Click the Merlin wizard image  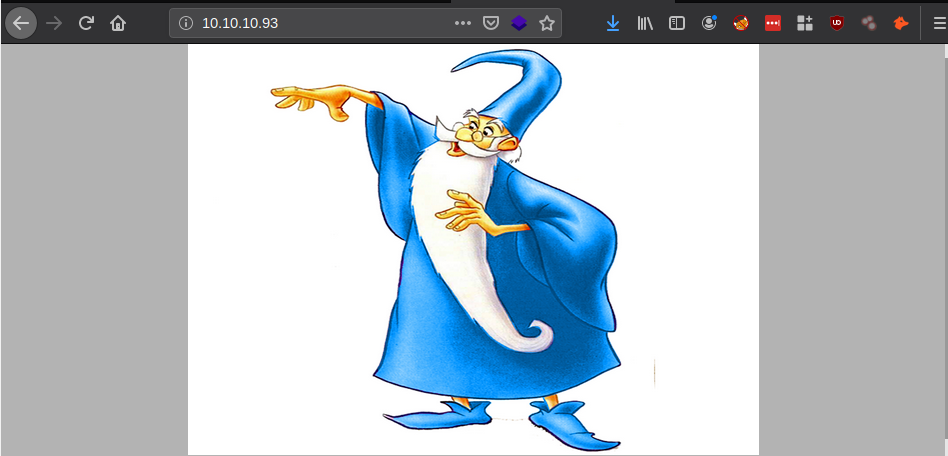[x=473, y=249]
